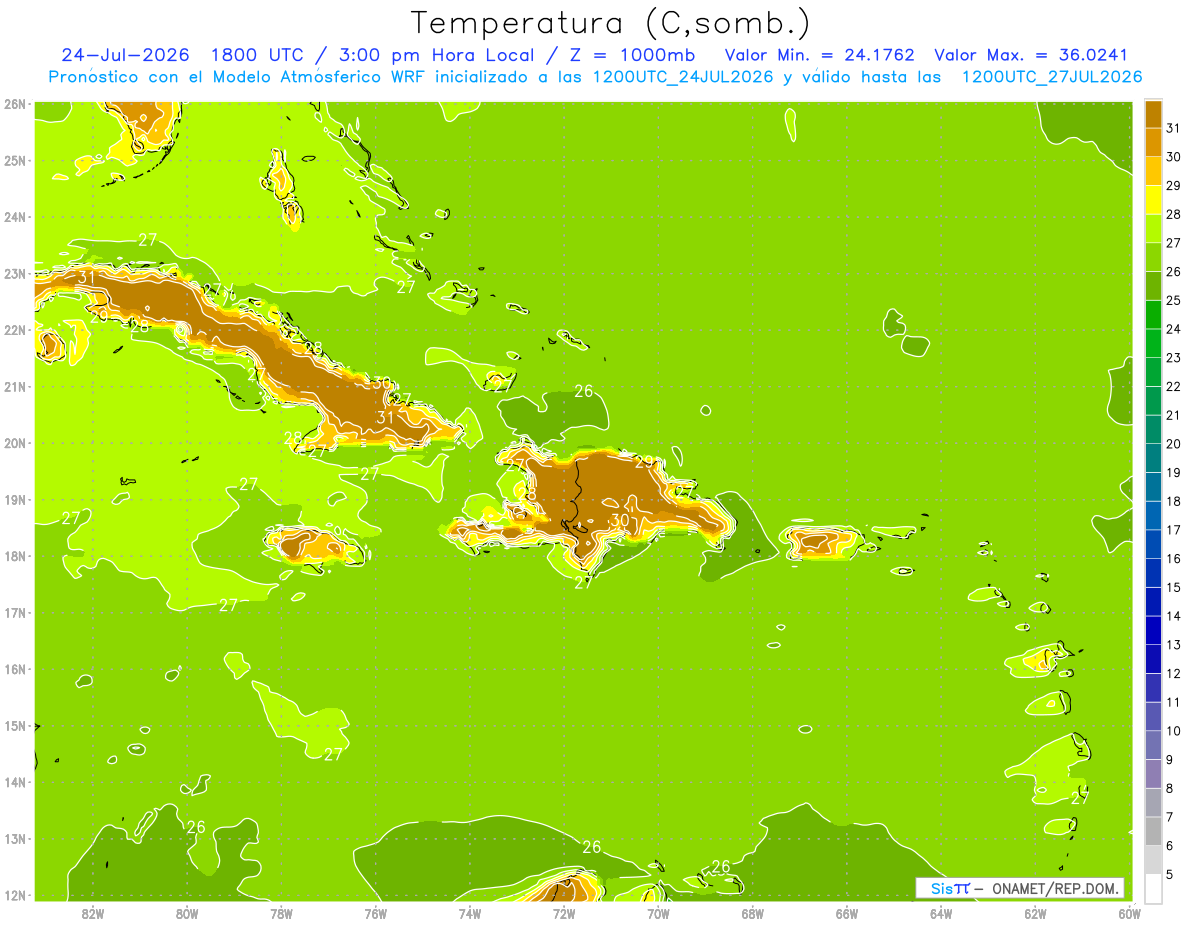This screenshot has height=927, width=1200.
Task: Click the "16N" latitude axis label
Action: point(15,669)
